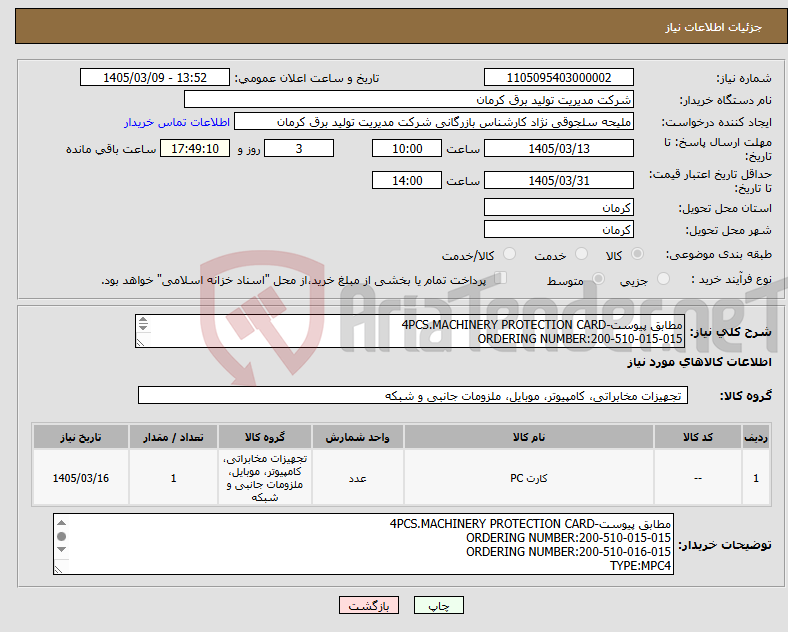Click the واحد شمارش column header

[357, 437]
